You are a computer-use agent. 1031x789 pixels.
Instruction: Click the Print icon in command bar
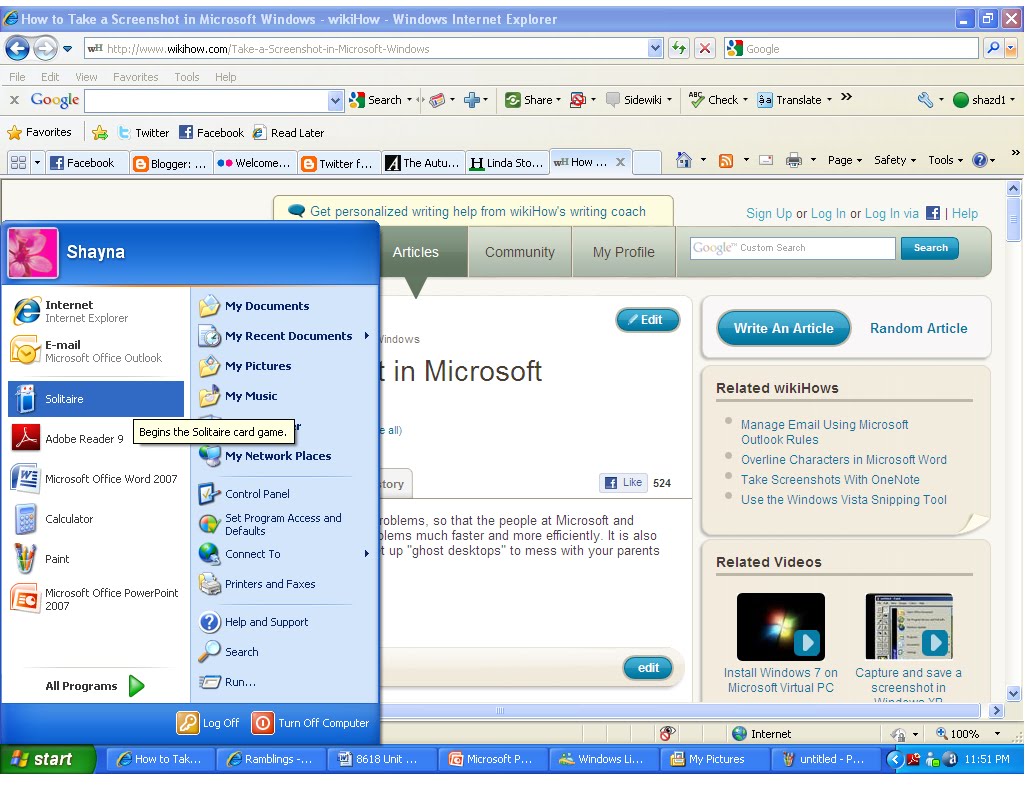(x=794, y=160)
